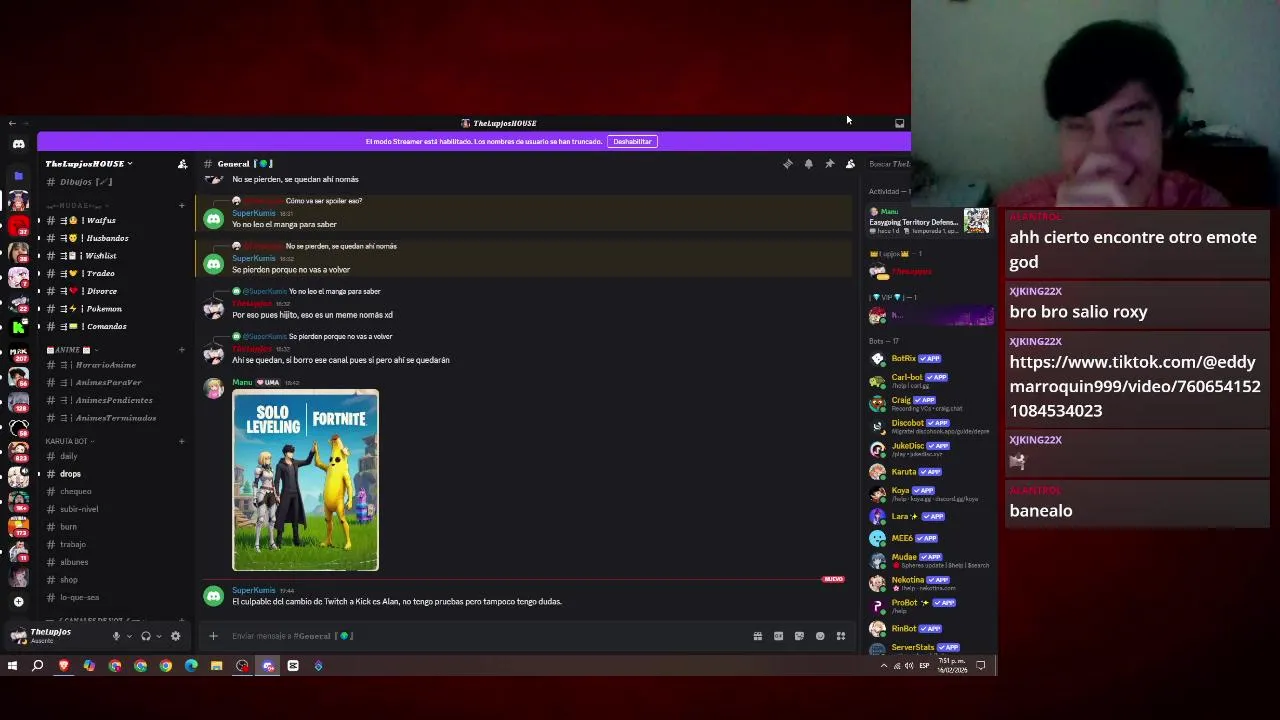The height and width of the screenshot is (720, 1280).
Task: Open headphone output options dropdown arrow
Action: point(159,636)
